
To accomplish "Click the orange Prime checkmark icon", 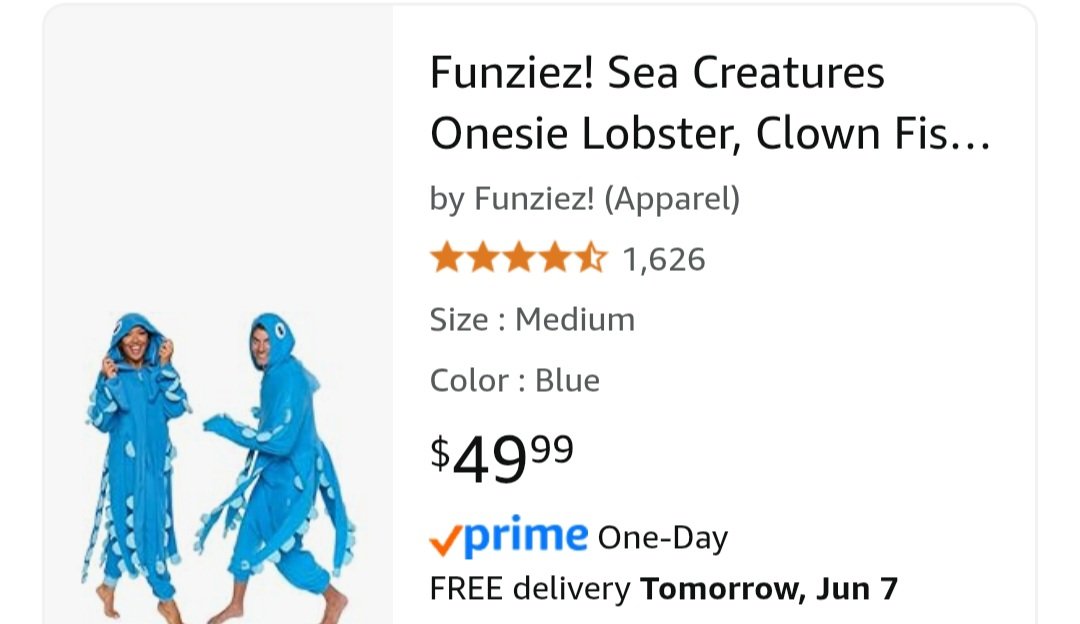I will 445,540.
